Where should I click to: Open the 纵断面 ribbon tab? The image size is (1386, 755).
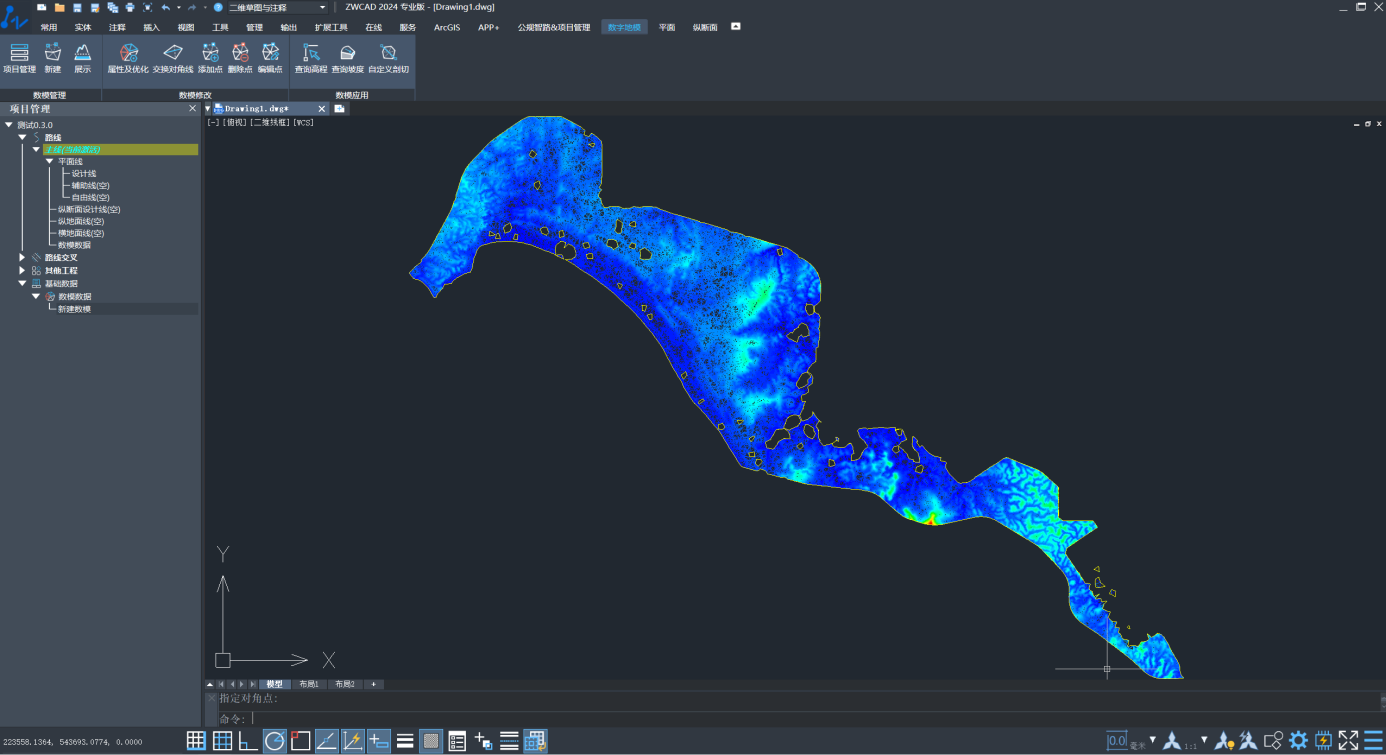pos(705,27)
